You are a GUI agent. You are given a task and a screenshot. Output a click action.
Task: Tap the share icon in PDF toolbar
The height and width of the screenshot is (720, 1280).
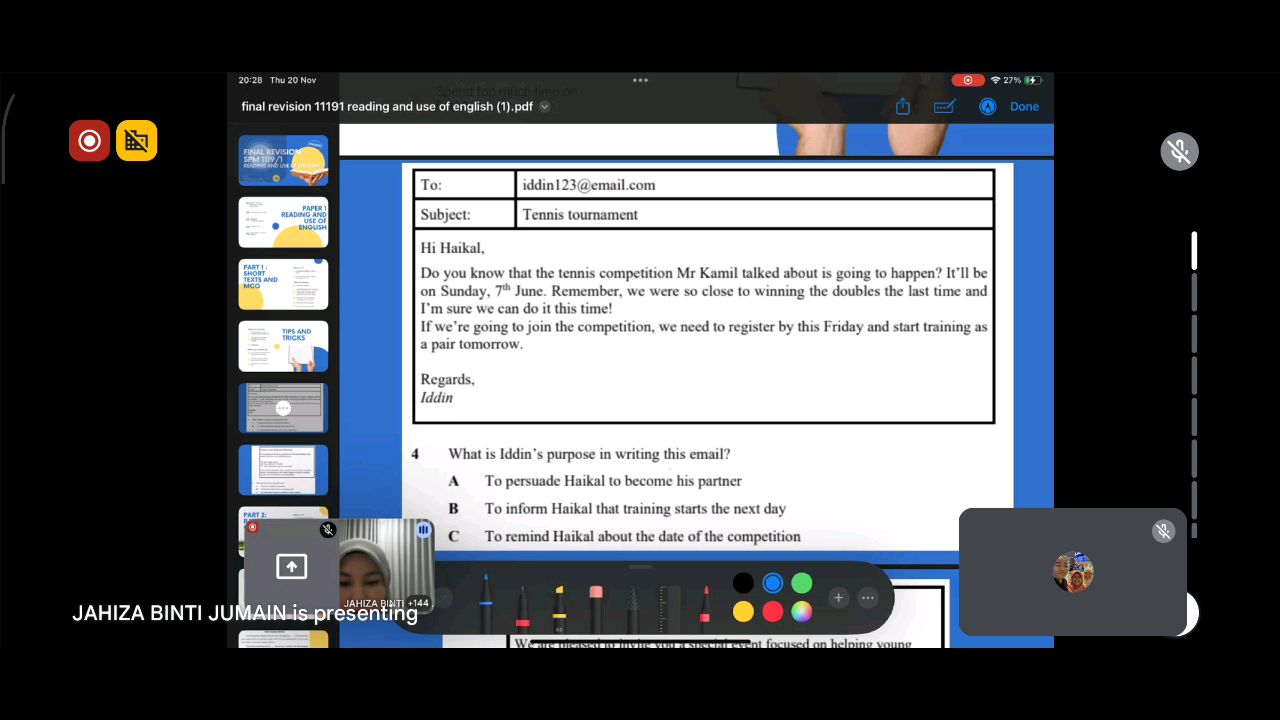(x=903, y=107)
